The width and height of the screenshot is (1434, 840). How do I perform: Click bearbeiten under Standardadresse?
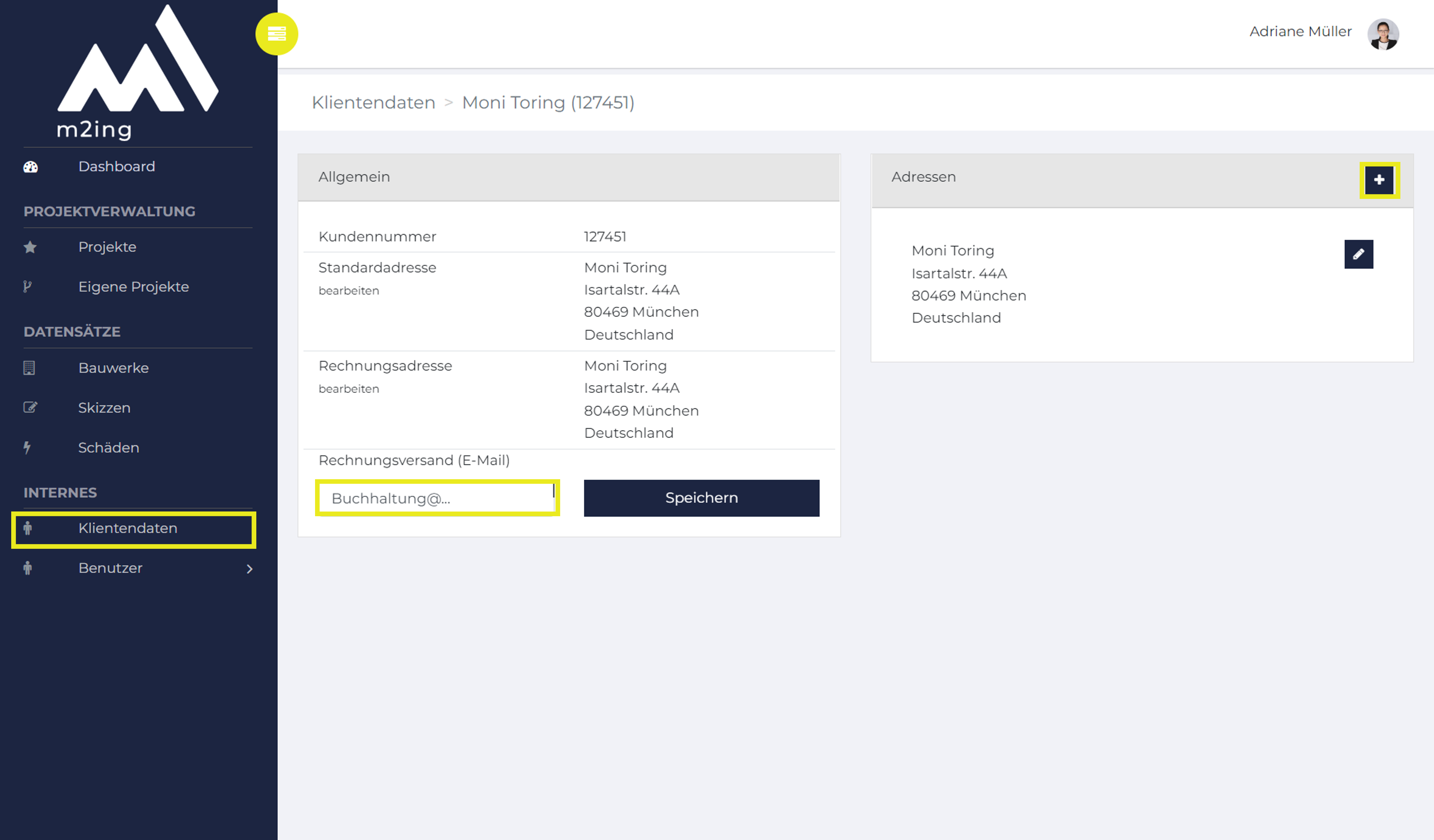pos(348,291)
